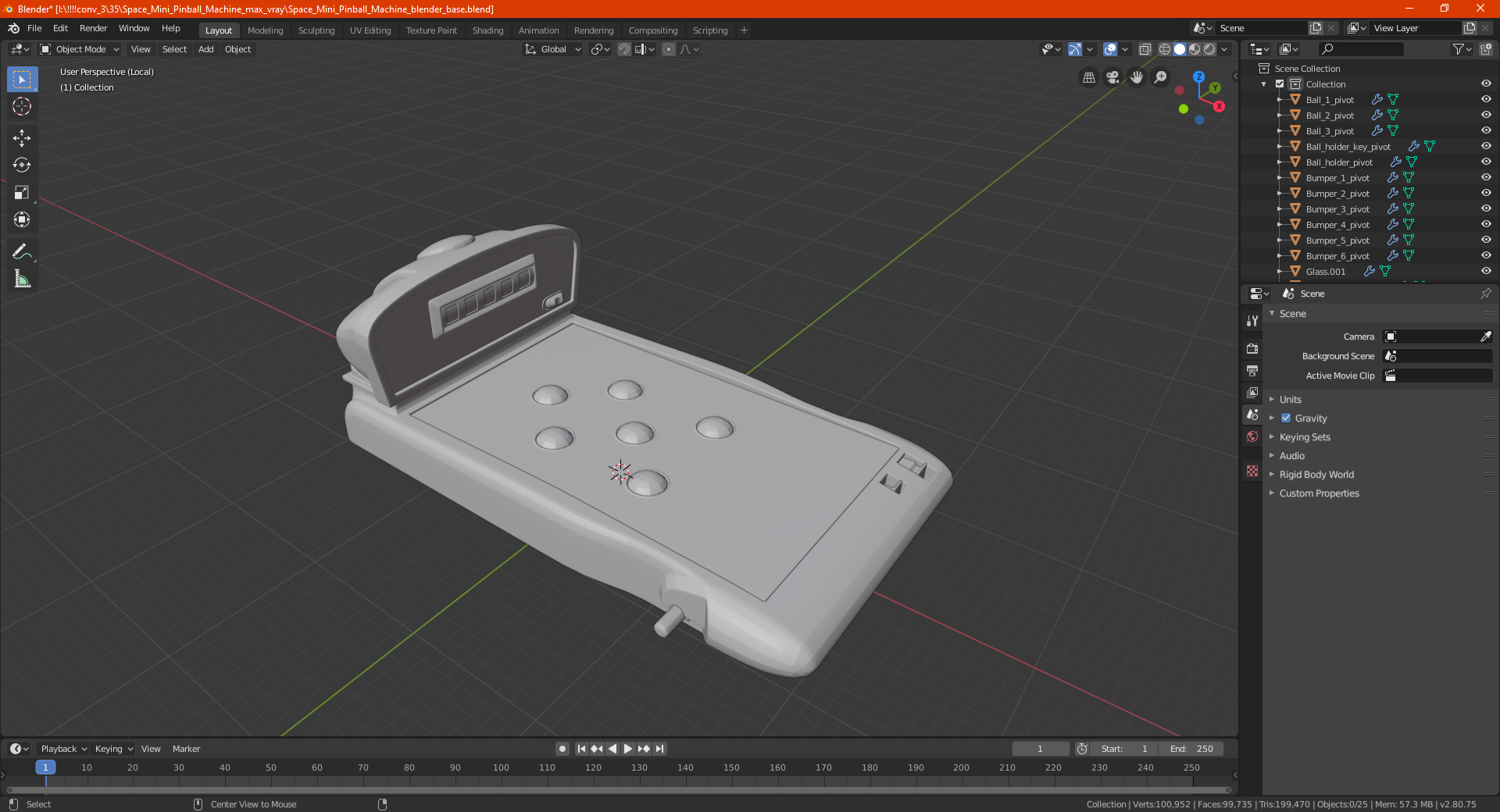Open the File menu
1500x812 pixels.
34,28
